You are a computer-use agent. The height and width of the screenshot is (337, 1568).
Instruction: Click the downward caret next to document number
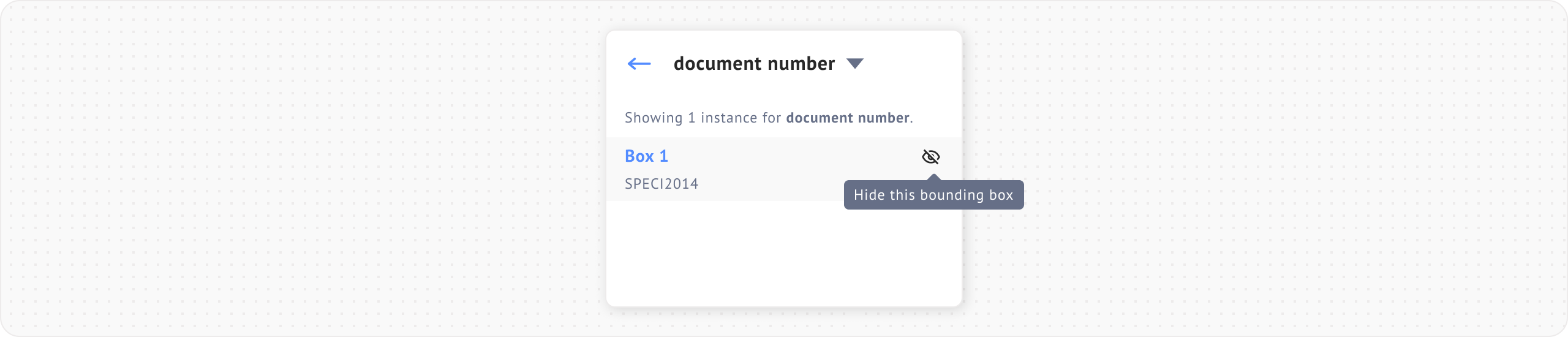pos(854,64)
